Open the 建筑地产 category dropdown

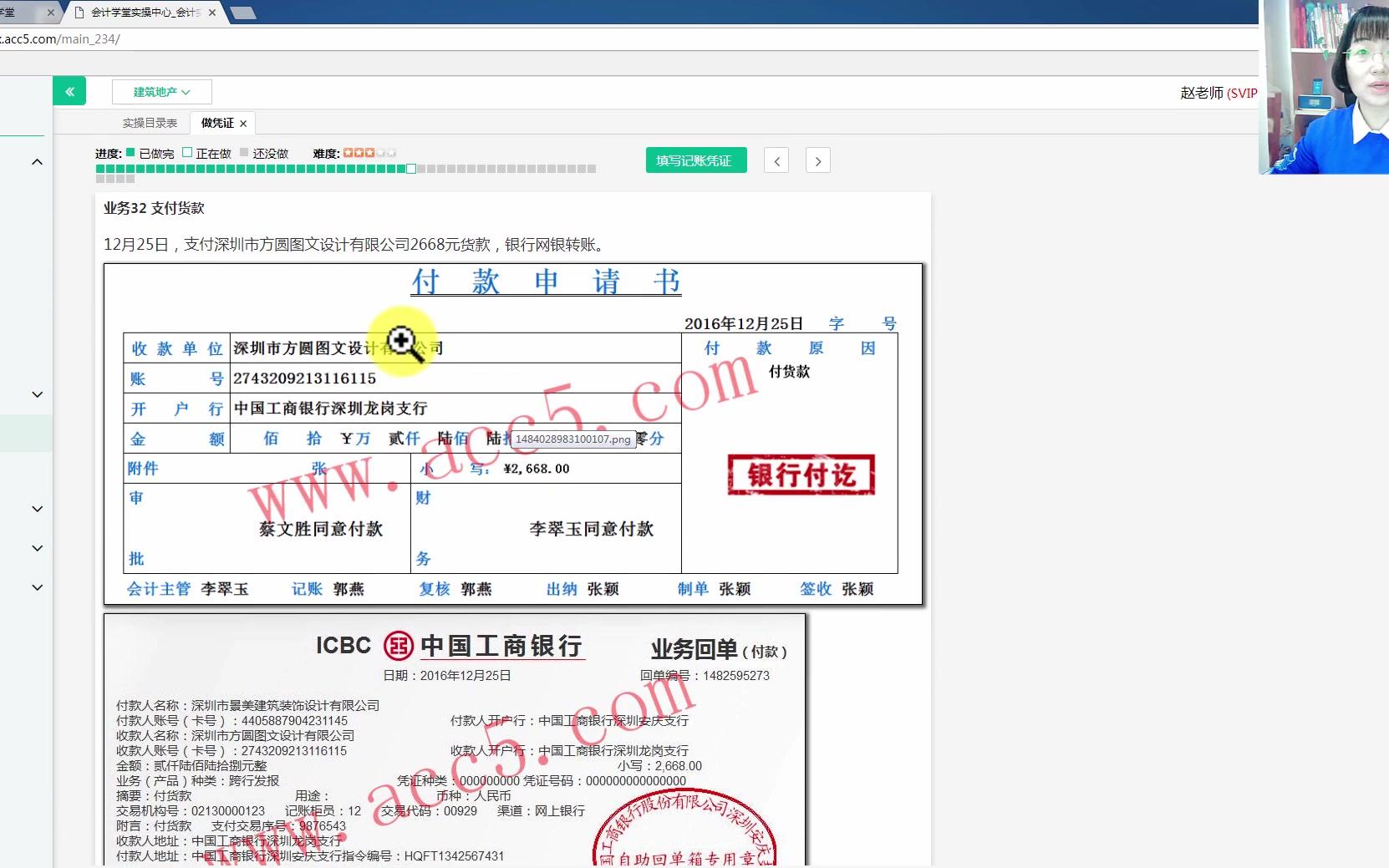[161, 91]
